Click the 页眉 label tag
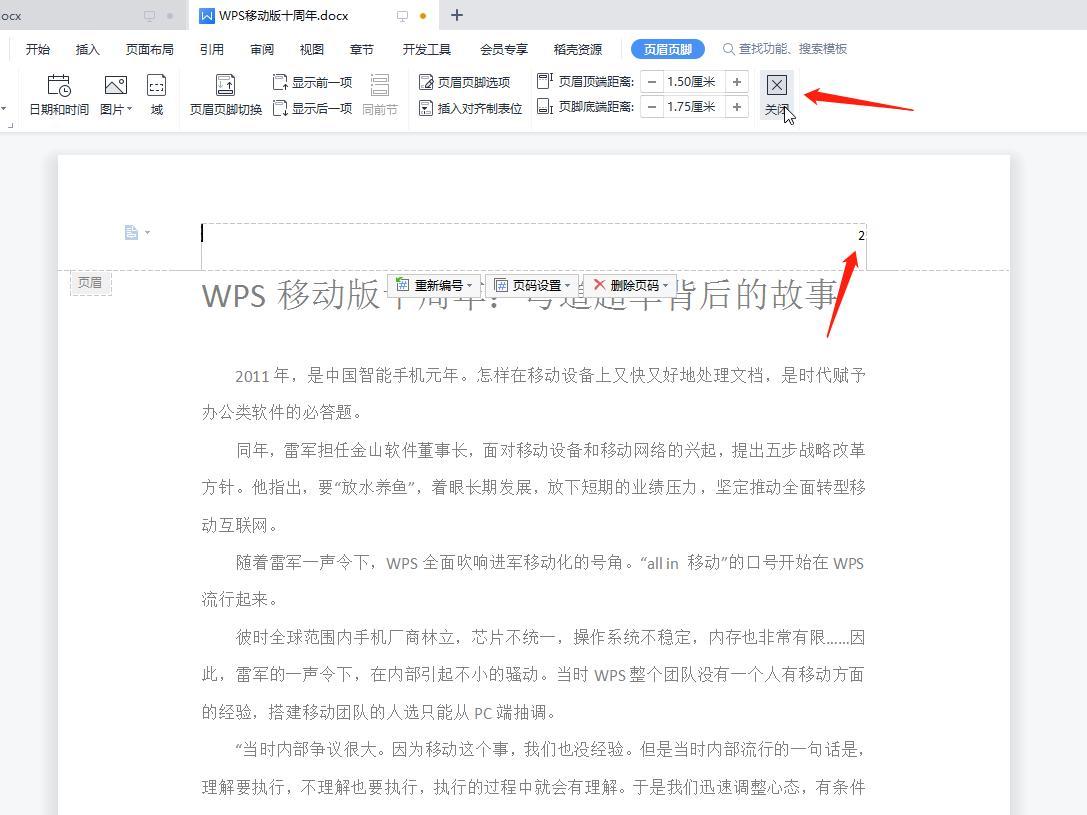1087x815 pixels. tap(90, 283)
